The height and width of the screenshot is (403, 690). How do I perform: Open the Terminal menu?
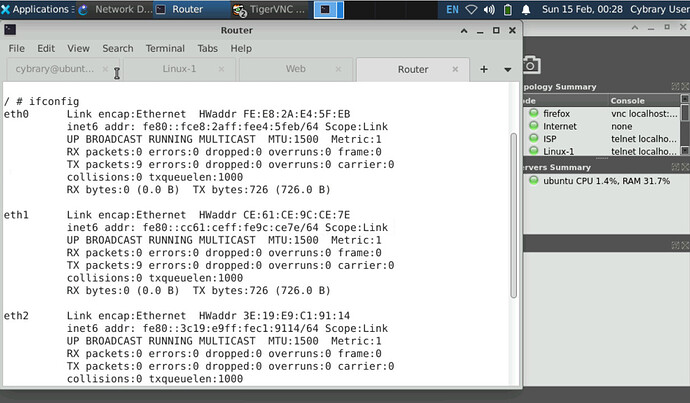tap(165, 48)
